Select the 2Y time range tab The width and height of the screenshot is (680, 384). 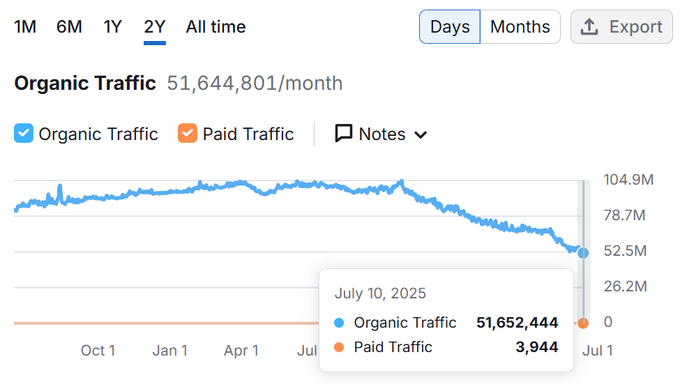point(155,27)
